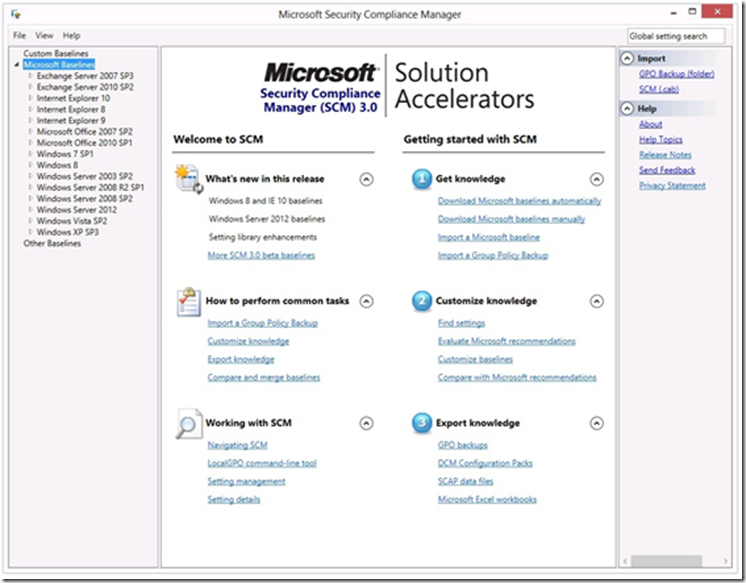Open the Help Topics link
The width and height of the screenshot is (746, 583).
coord(661,139)
